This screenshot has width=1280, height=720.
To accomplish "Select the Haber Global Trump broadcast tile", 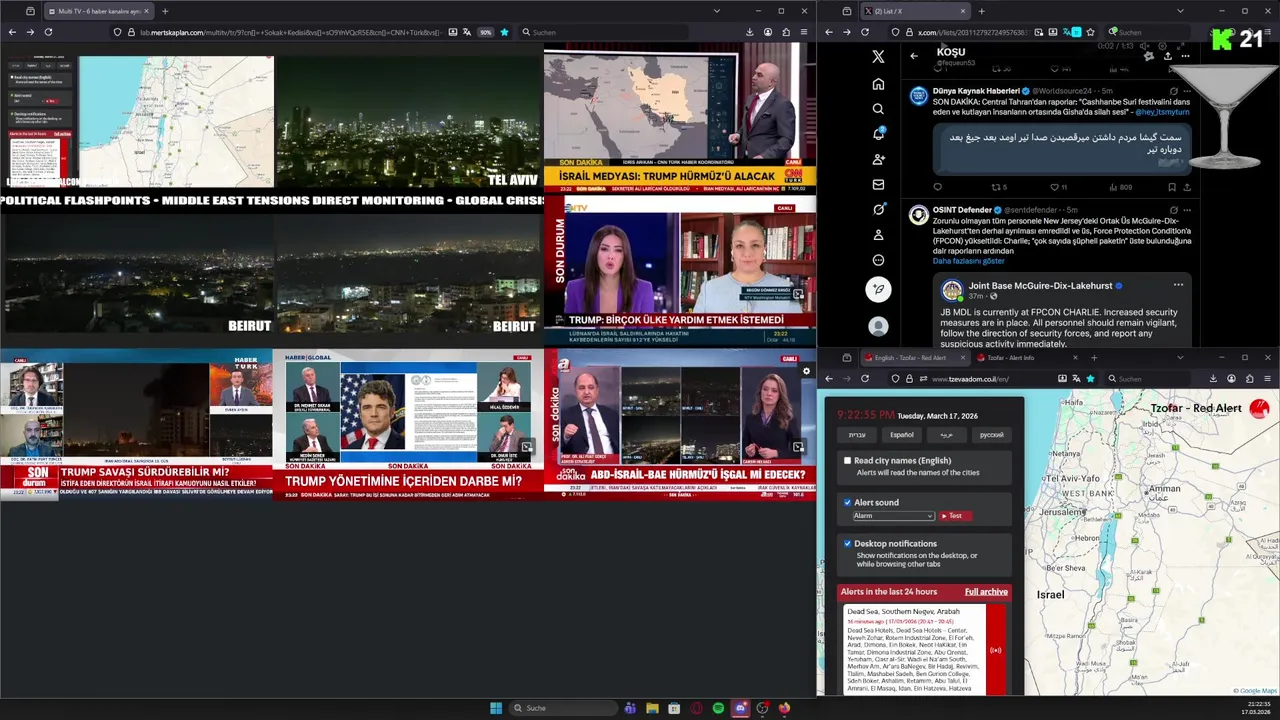I will (x=408, y=424).
